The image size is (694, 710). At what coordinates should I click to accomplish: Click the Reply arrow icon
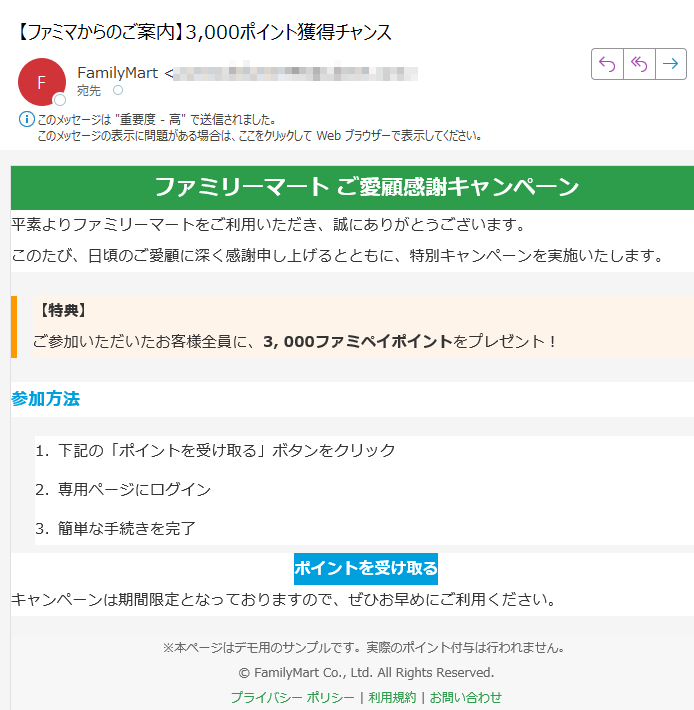(x=607, y=64)
